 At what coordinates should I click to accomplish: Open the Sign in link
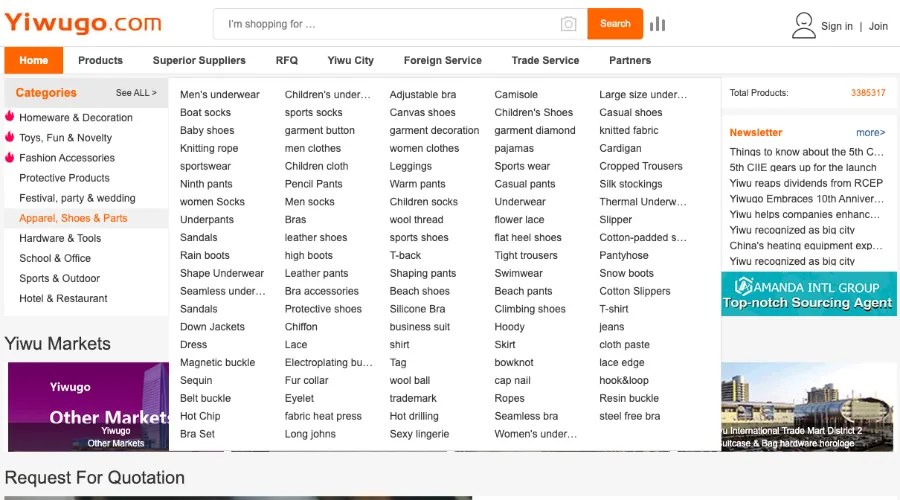pyautogui.click(x=836, y=26)
